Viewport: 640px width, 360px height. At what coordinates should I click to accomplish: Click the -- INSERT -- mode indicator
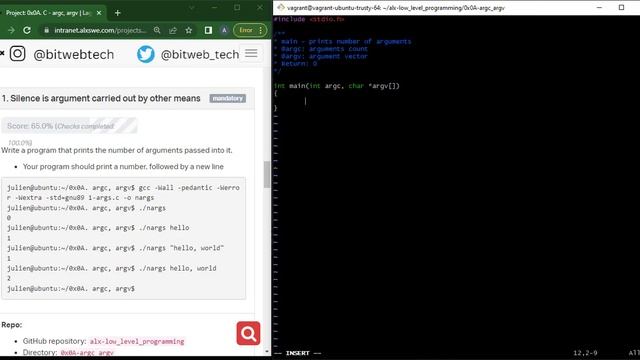(x=298, y=353)
